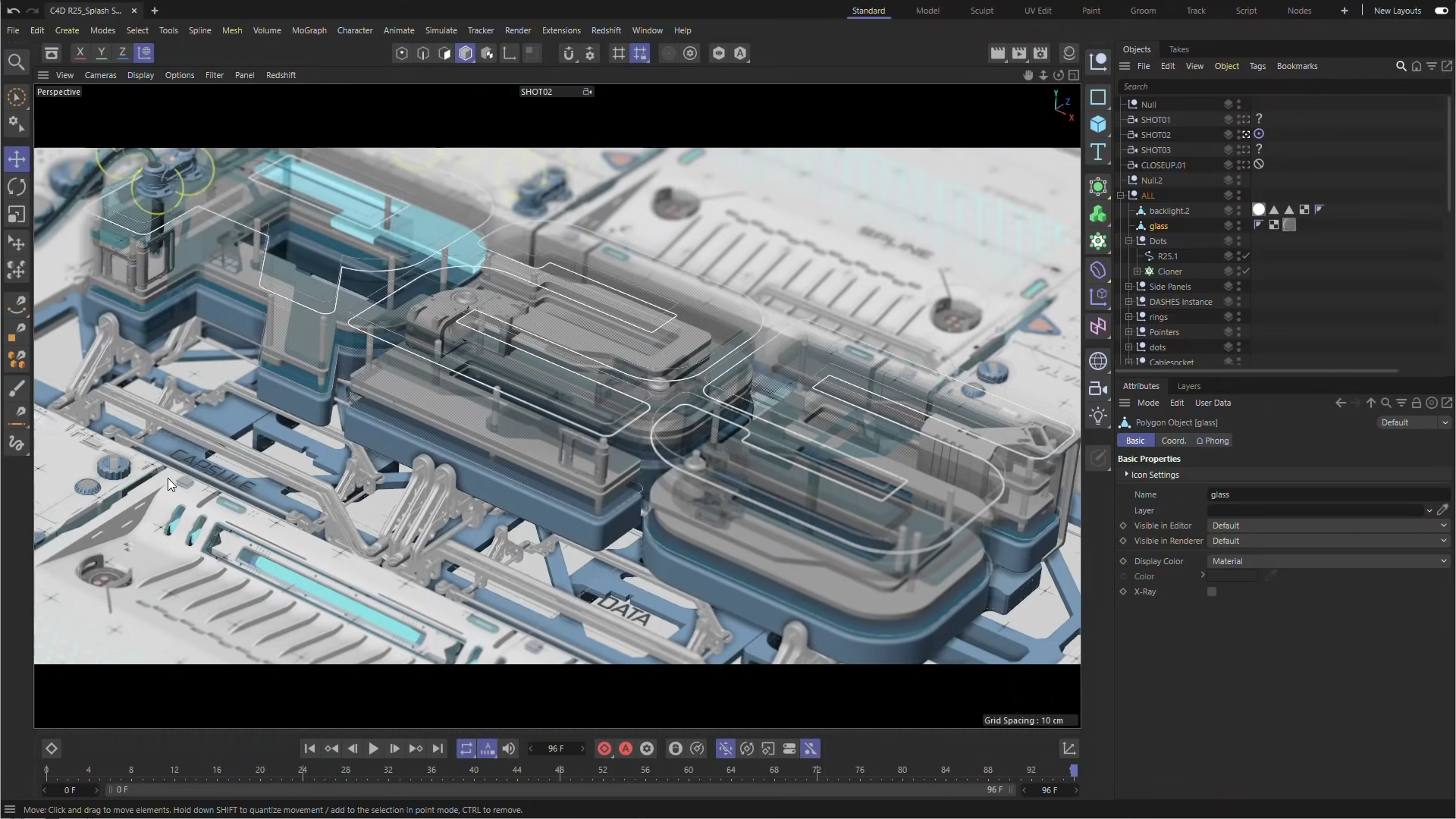The height and width of the screenshot is (819, 1456).
Task: Click the Animate menu in menu bar
Action: click(398, 30)
